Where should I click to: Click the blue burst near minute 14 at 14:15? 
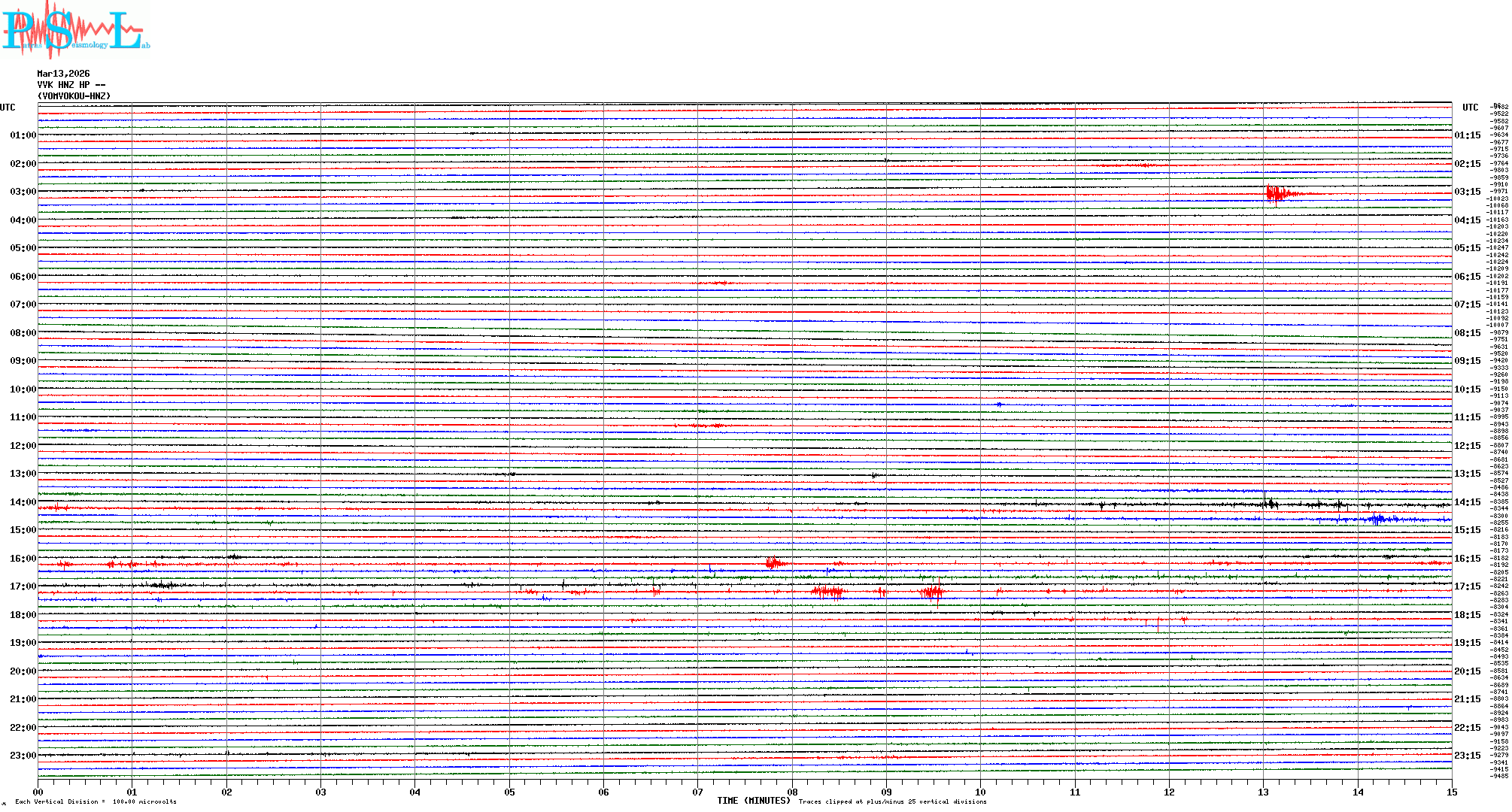[1378, 519]
